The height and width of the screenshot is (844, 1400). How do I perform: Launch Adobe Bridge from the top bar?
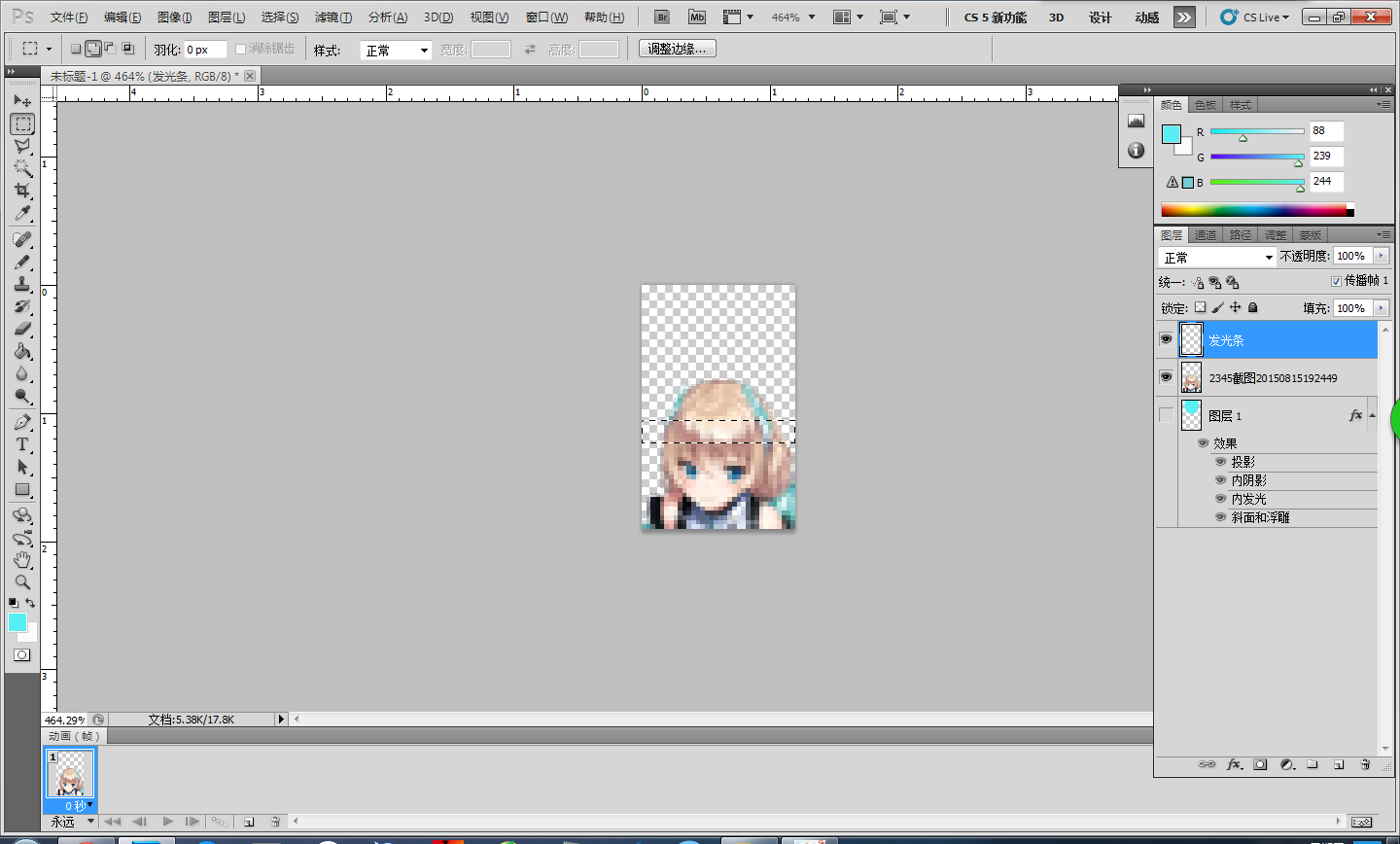point(662,18)
